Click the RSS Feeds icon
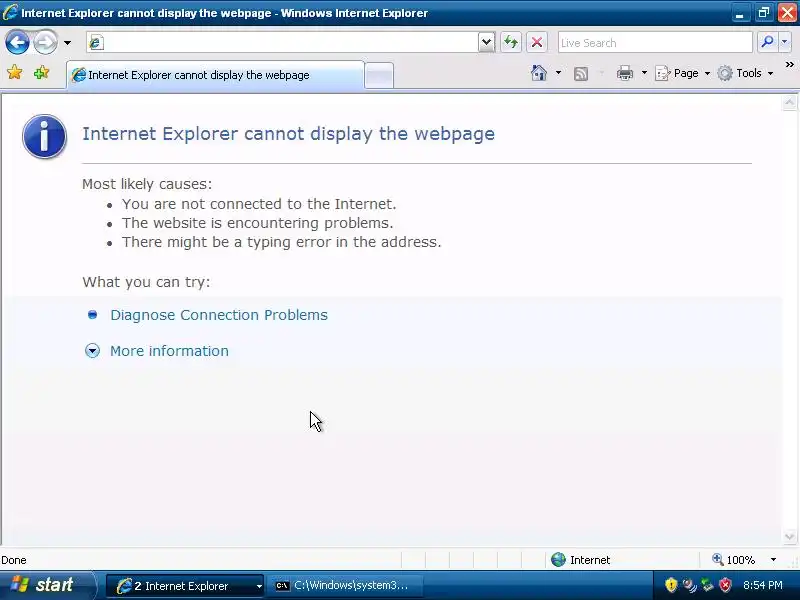Viewport: 800px width, 600px height. (x=581, y=74)
